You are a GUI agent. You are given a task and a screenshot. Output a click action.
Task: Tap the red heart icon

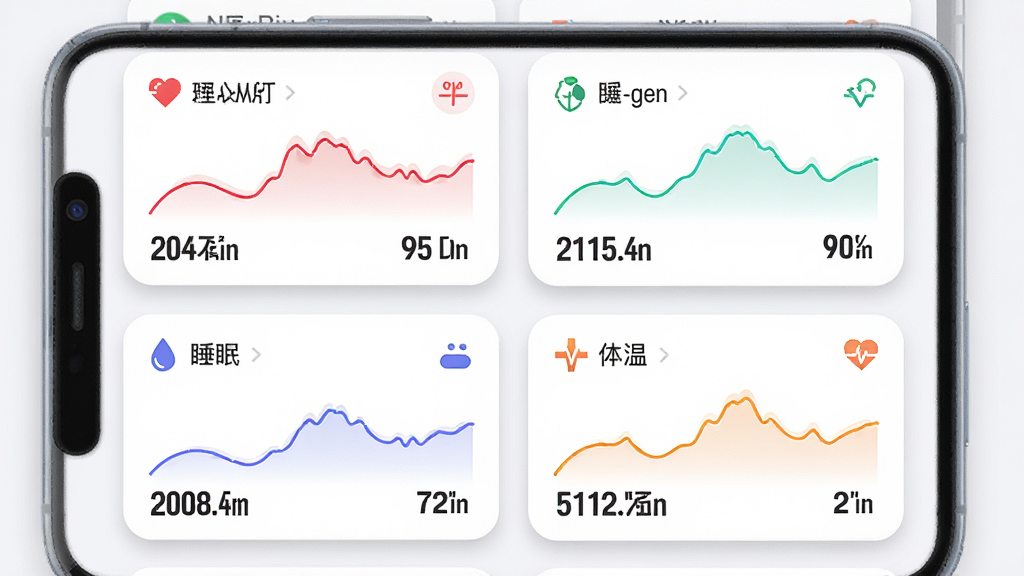tap(165, 92)
